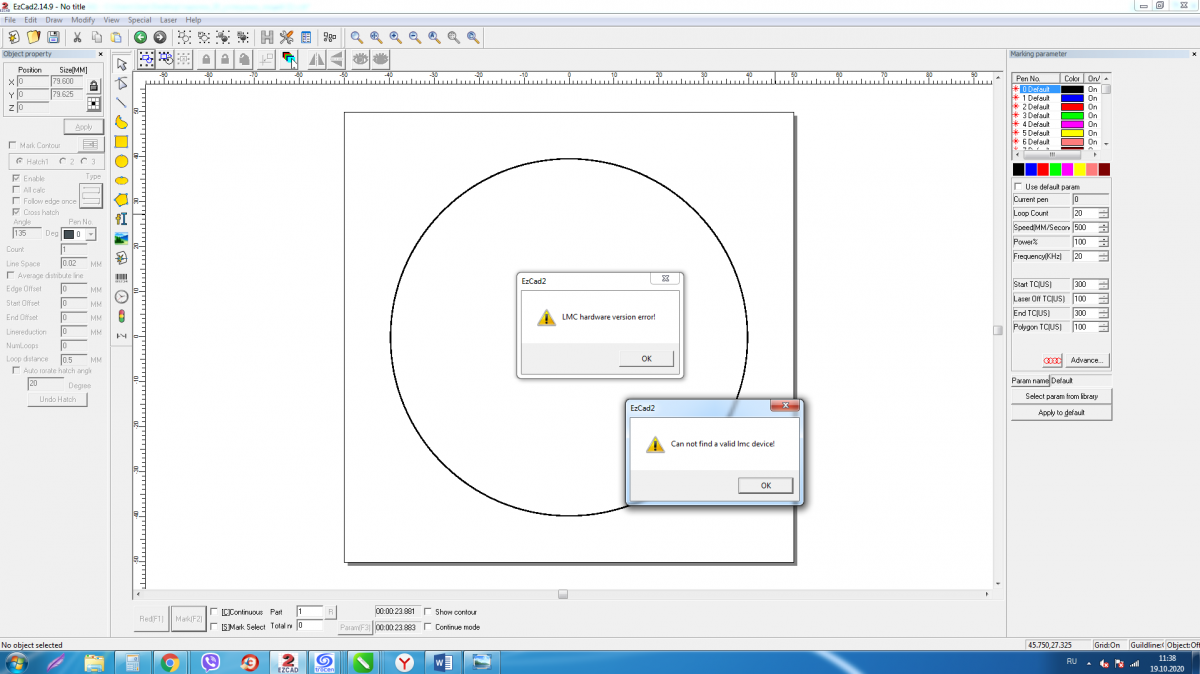Toggle the Cross hatch checkbox
The width and height of the screenshot is (1200, 674).
15,212
